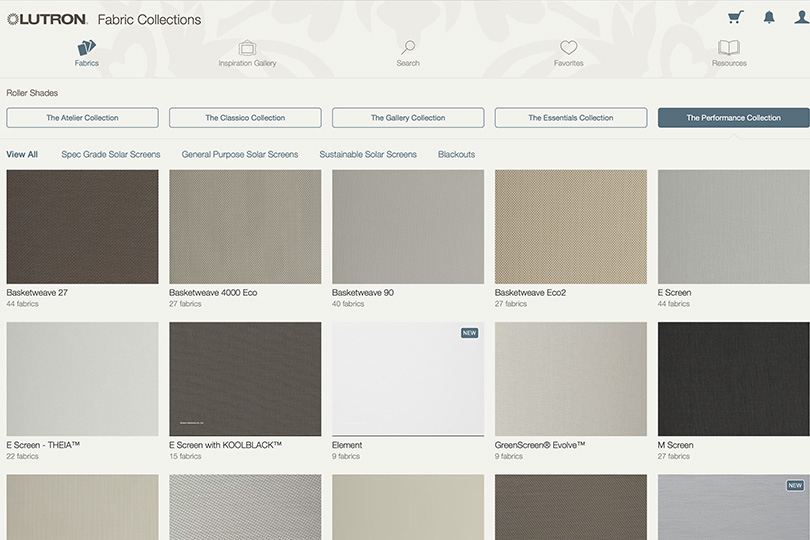Select The Classico Collection tab
Viewport: 810px width, 540px height.
245,118
